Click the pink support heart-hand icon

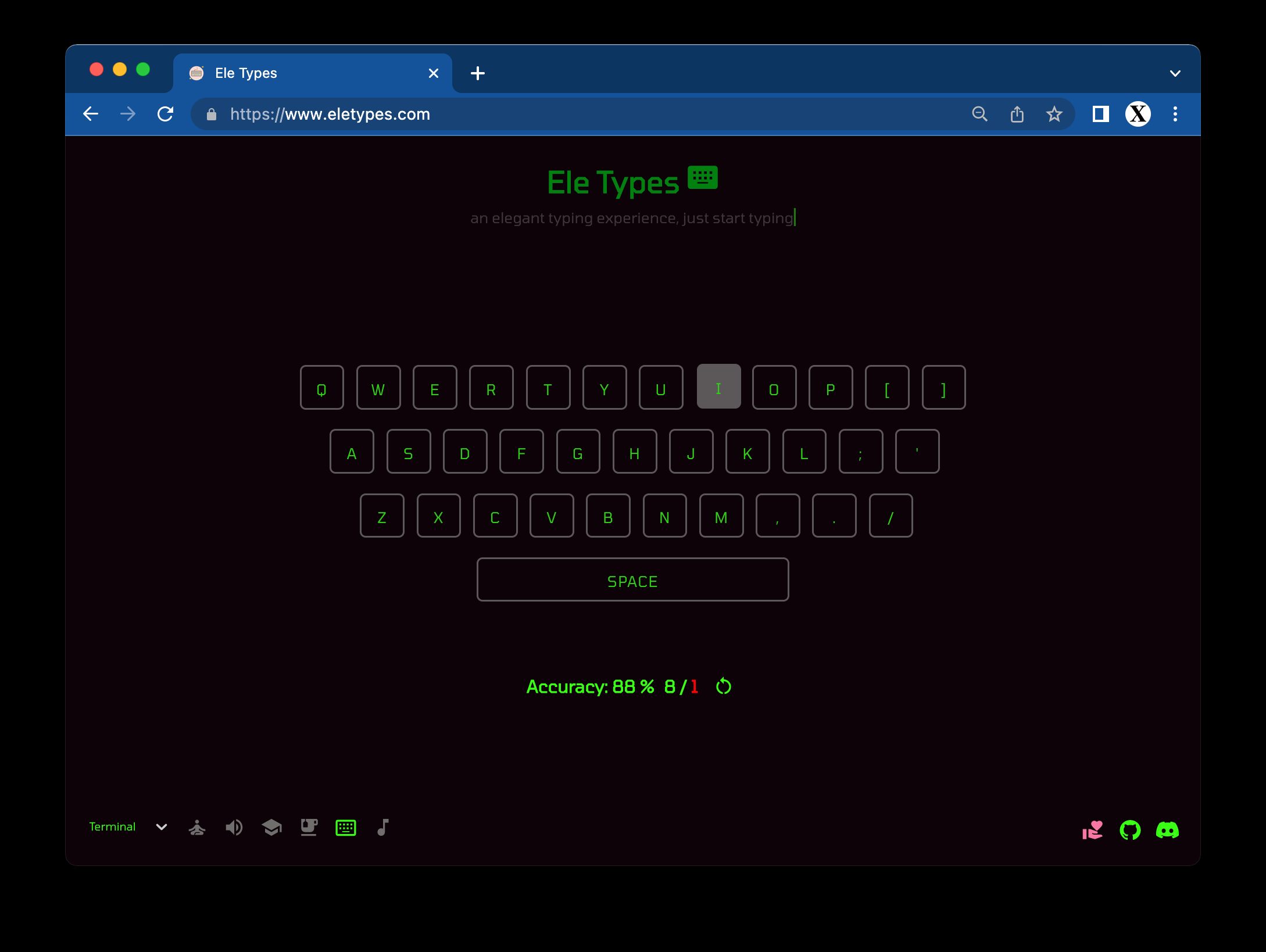[x=1092, y=830]
